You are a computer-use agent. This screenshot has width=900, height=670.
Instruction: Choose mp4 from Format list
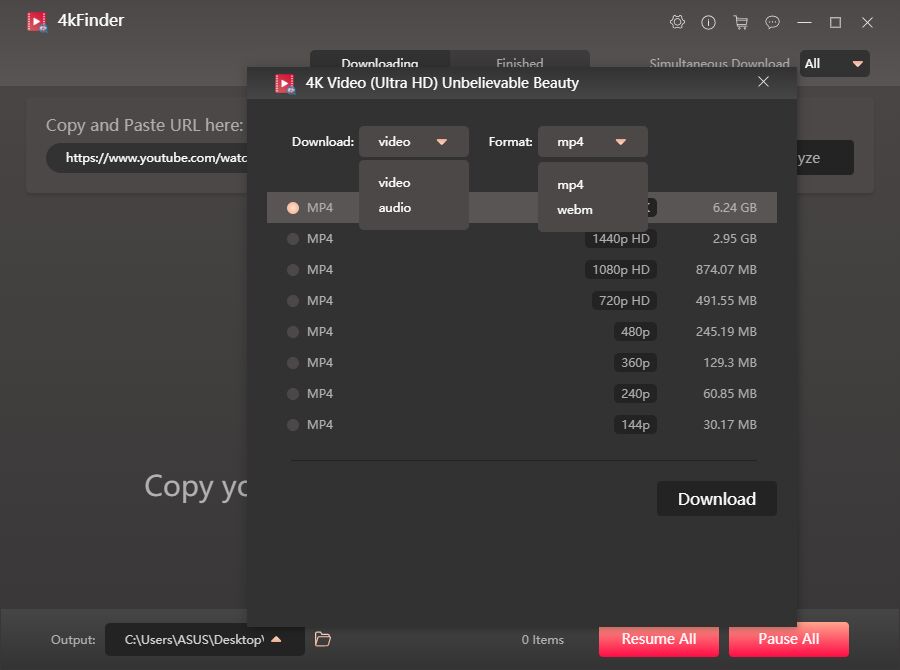click(570, 185)
